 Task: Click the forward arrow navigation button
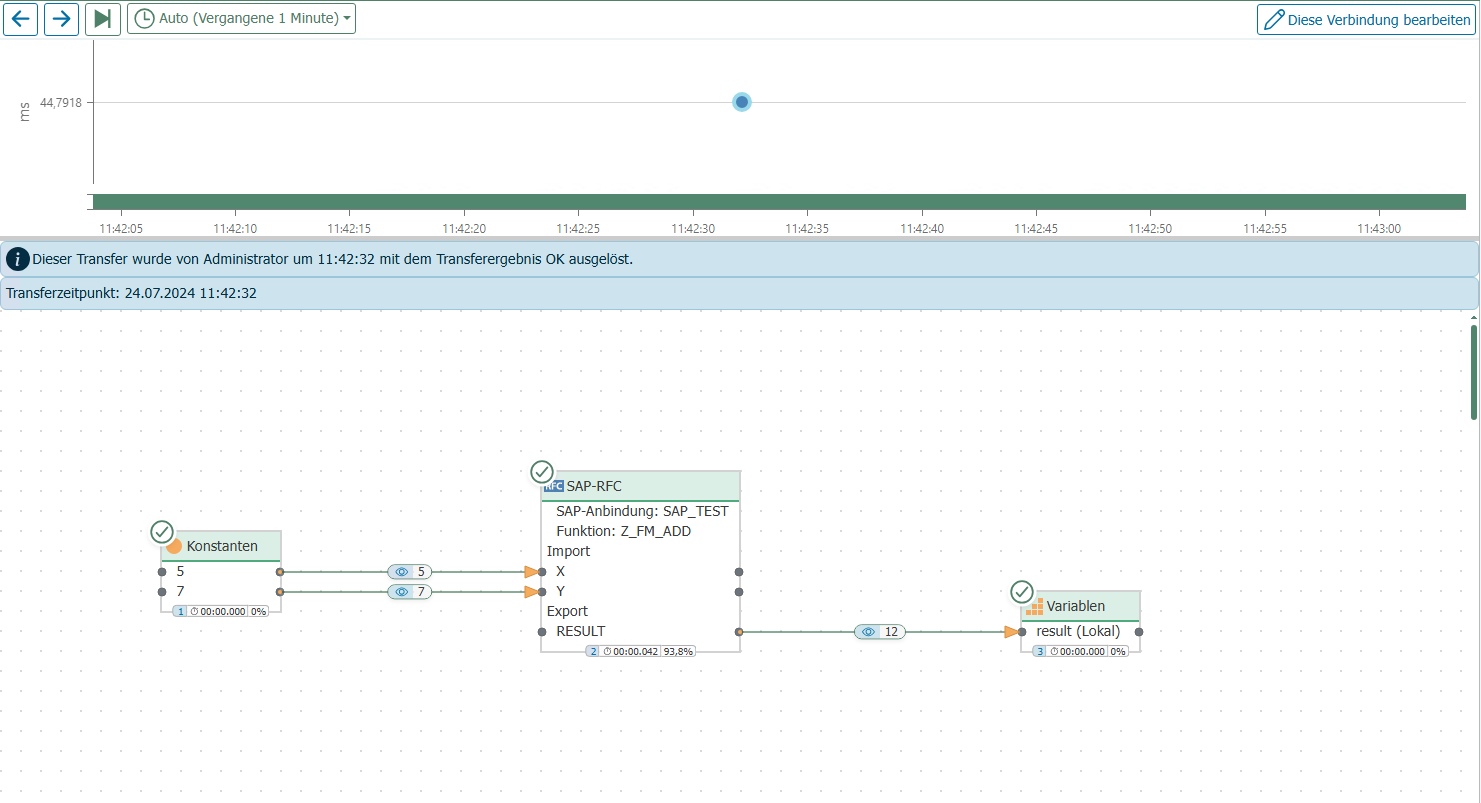pyautogui.click(x=62, y=19)
